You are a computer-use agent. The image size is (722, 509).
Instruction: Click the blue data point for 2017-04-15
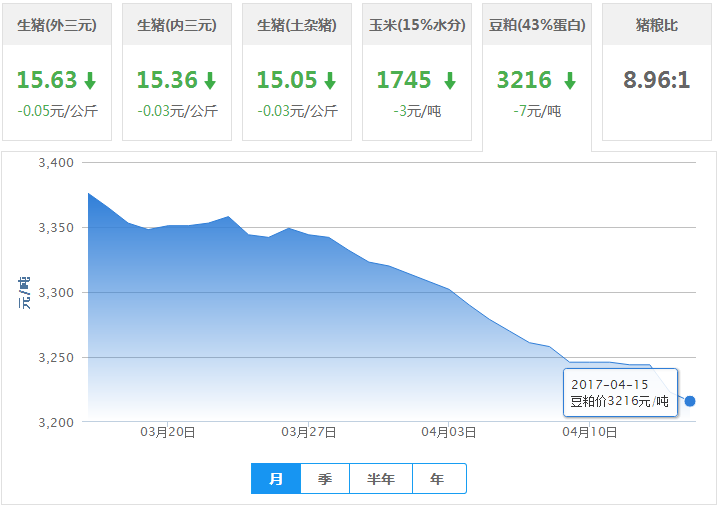pos(690,401)
